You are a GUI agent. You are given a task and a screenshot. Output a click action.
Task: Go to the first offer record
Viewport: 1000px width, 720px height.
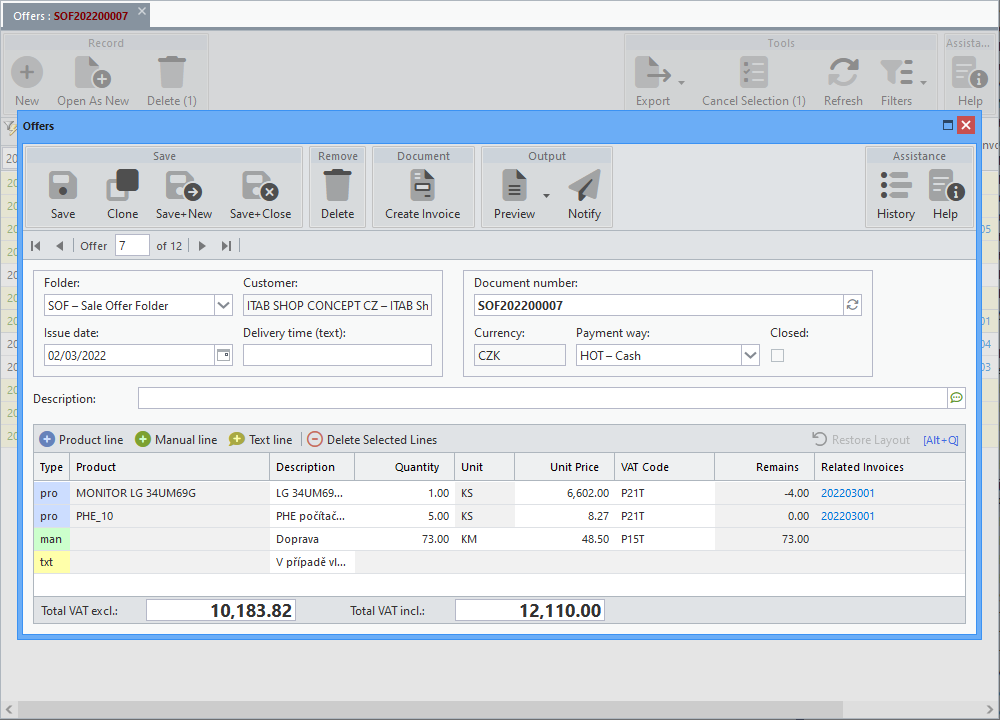(x=36, y=246)
